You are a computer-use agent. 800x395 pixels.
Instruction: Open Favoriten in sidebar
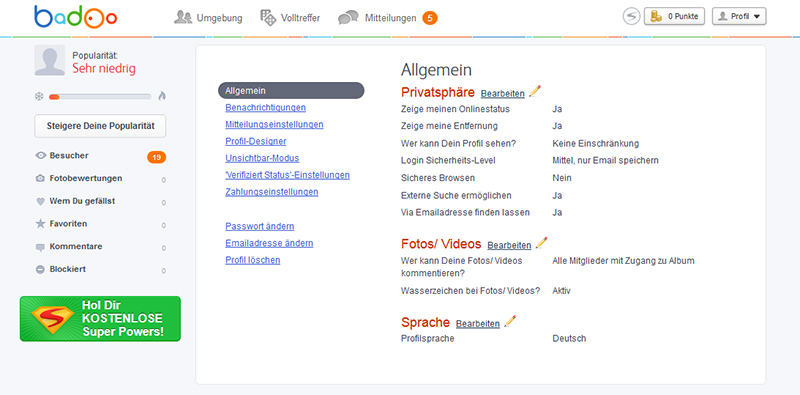coord(68,224)
